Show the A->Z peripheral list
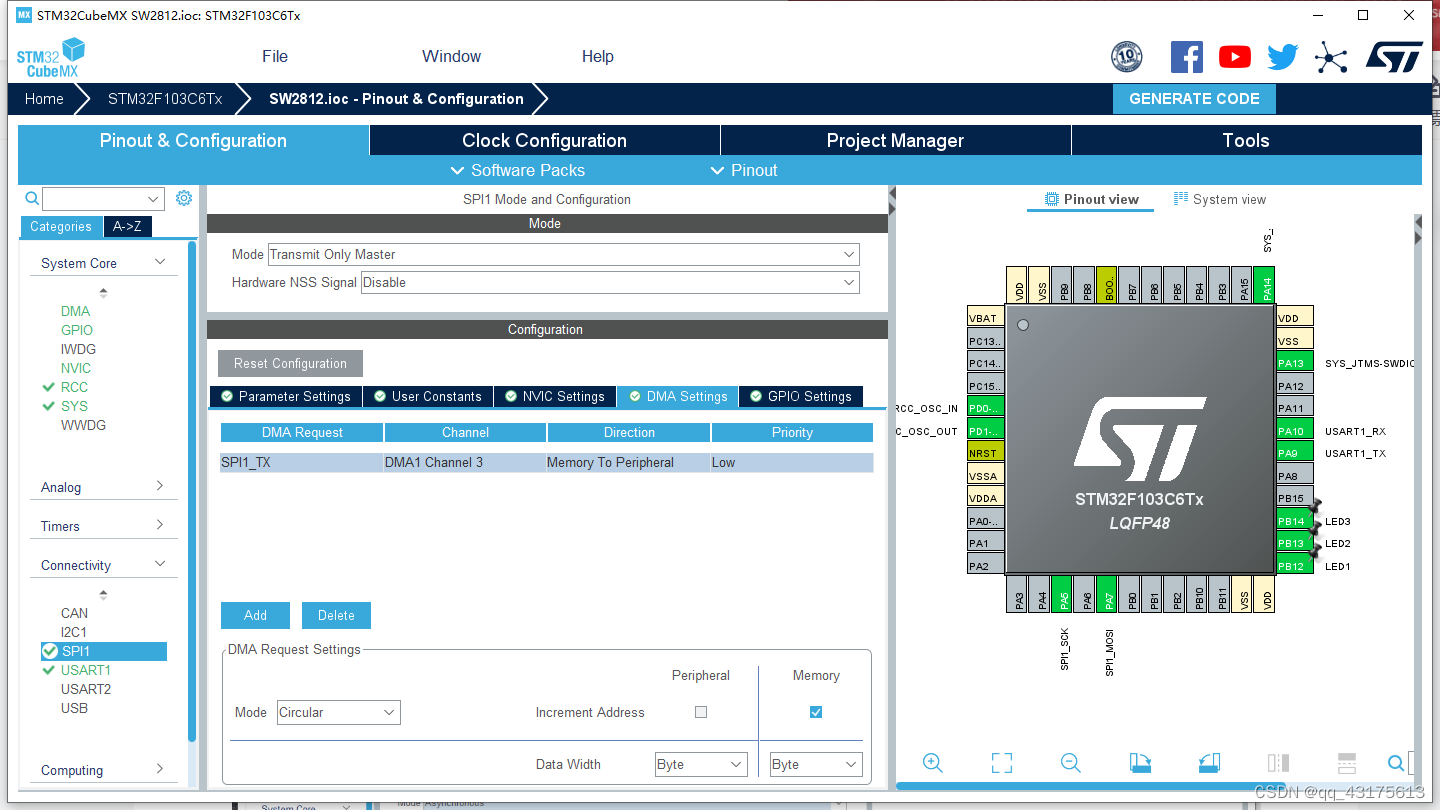 [127, 226]
